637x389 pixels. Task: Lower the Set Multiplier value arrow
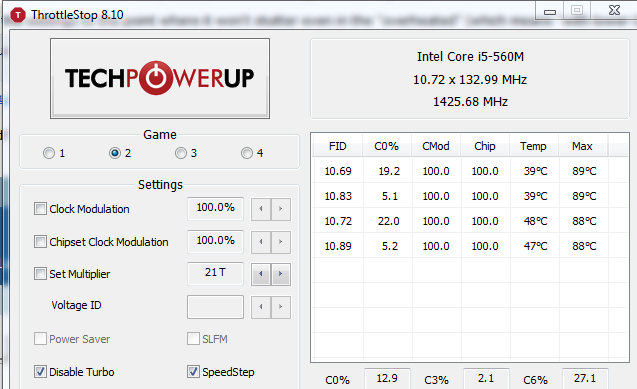coord(261,274)
